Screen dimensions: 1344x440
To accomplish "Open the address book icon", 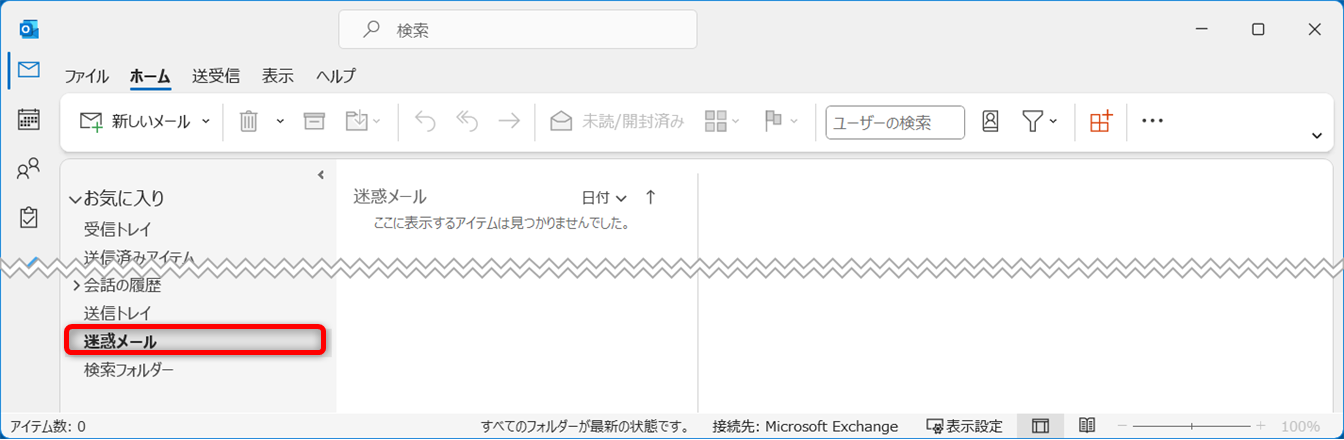I will 990,121.
